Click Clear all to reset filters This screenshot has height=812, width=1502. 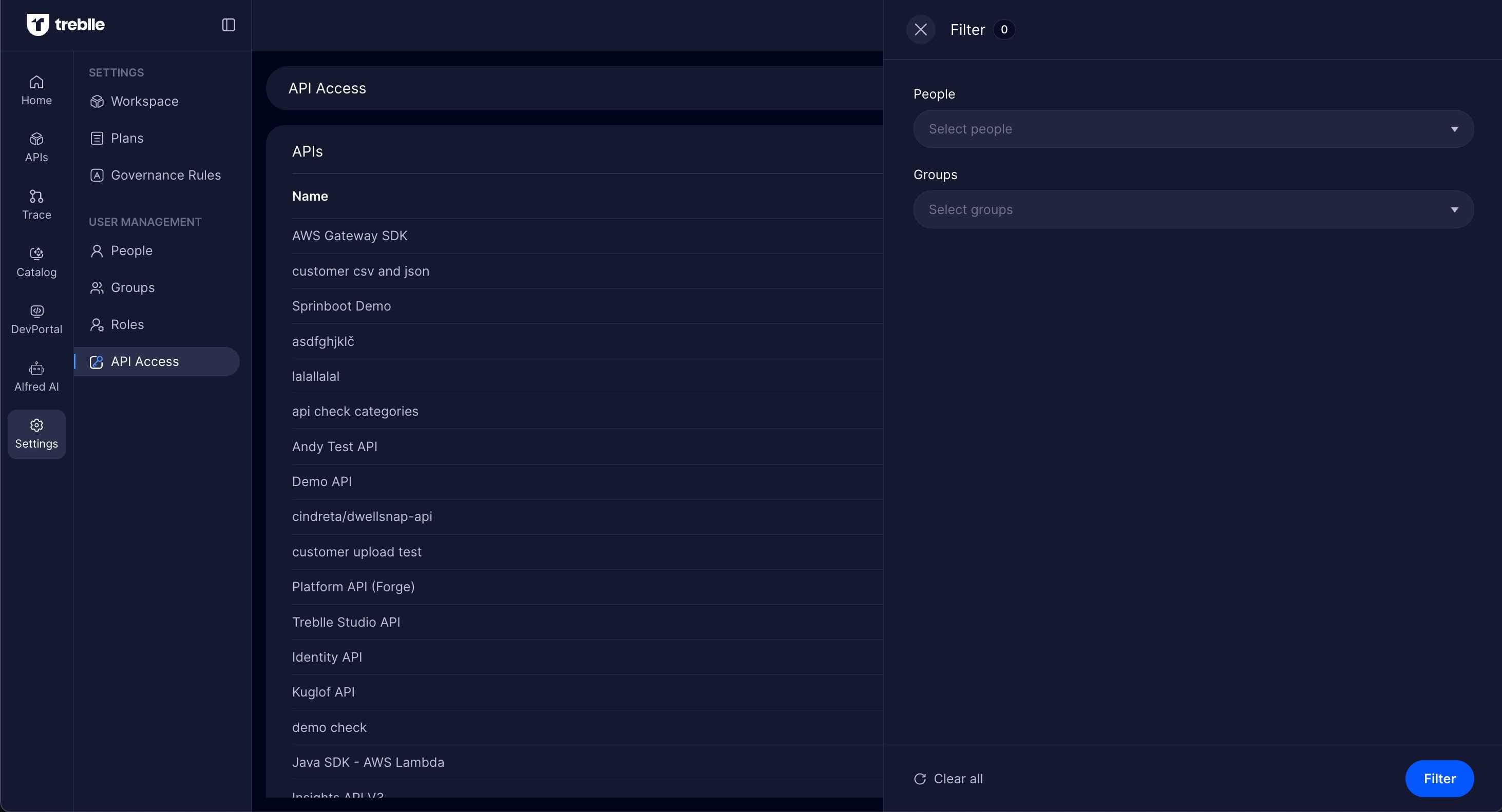948,779
